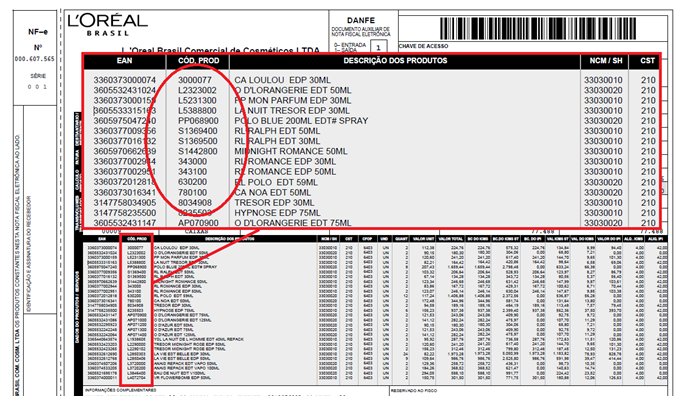Click description HYPNOSE EDP 75ML
Screen dimensions: 681x396
tap(278, 213)
